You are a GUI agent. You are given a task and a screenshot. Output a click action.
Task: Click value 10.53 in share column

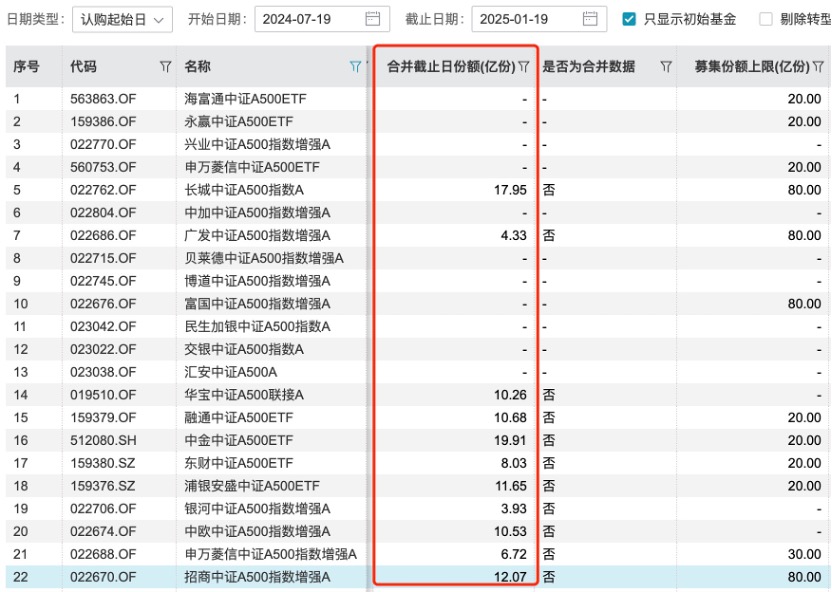tap(510, 532)
